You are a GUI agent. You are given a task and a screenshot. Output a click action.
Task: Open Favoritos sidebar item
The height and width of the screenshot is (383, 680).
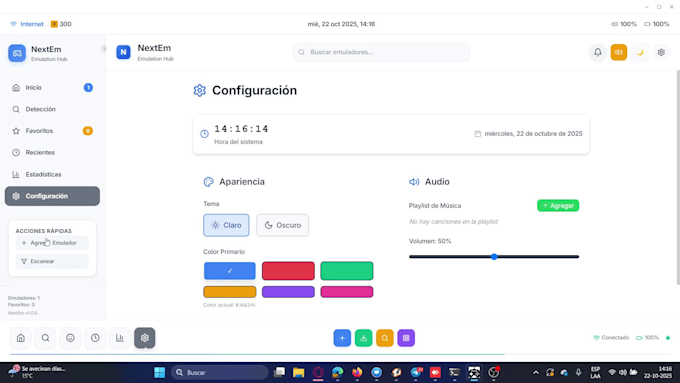pos(52,131)
